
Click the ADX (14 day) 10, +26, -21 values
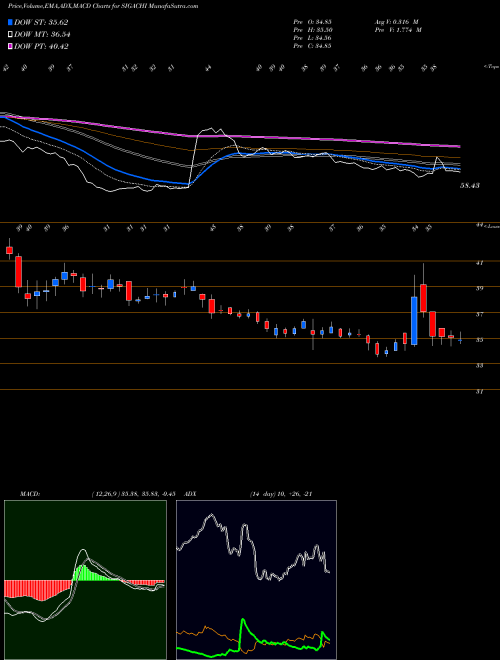[280, 494]
